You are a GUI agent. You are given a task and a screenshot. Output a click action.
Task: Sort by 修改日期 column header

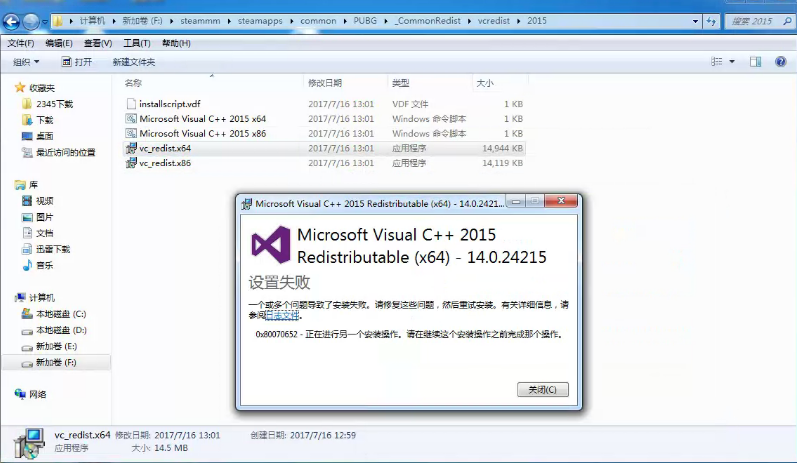pyautogui.click(x=325, y=83)
